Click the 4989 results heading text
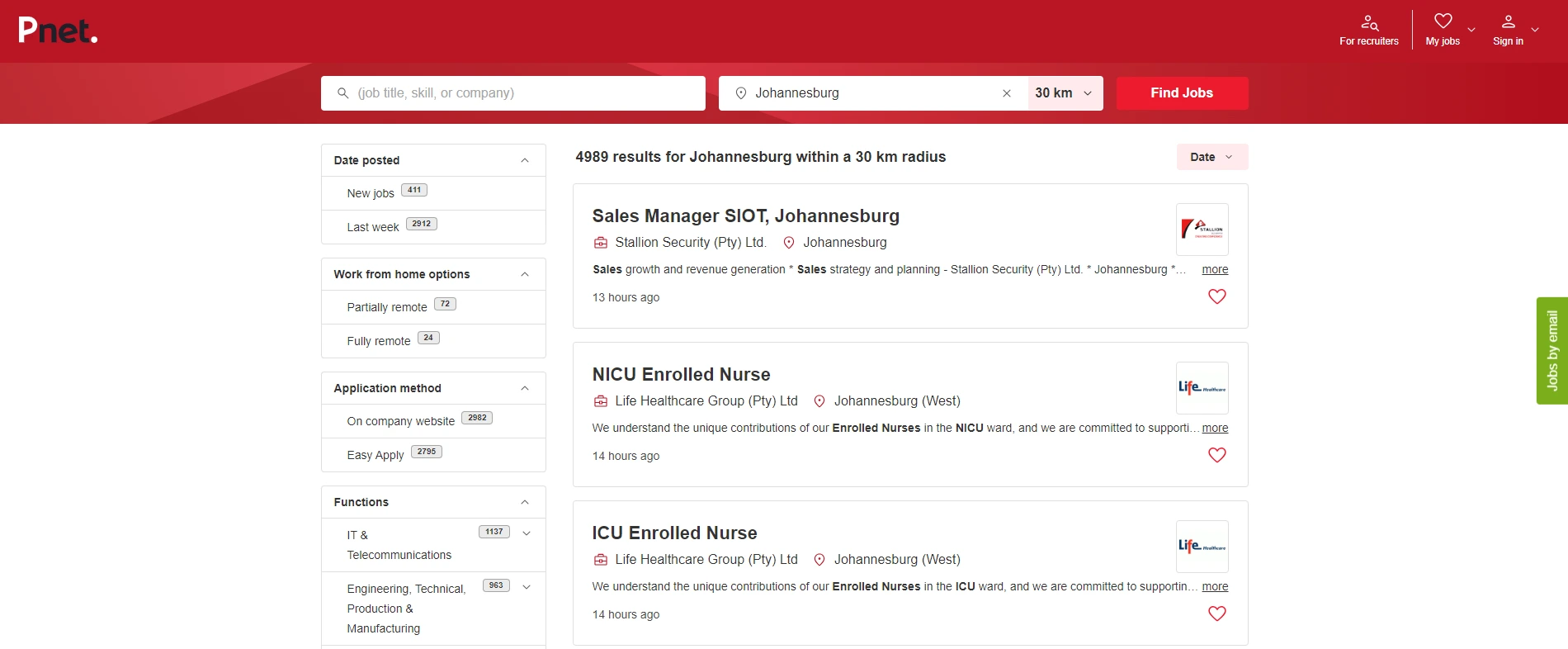This screenshot has height=649, width=1568. [761, 157]
